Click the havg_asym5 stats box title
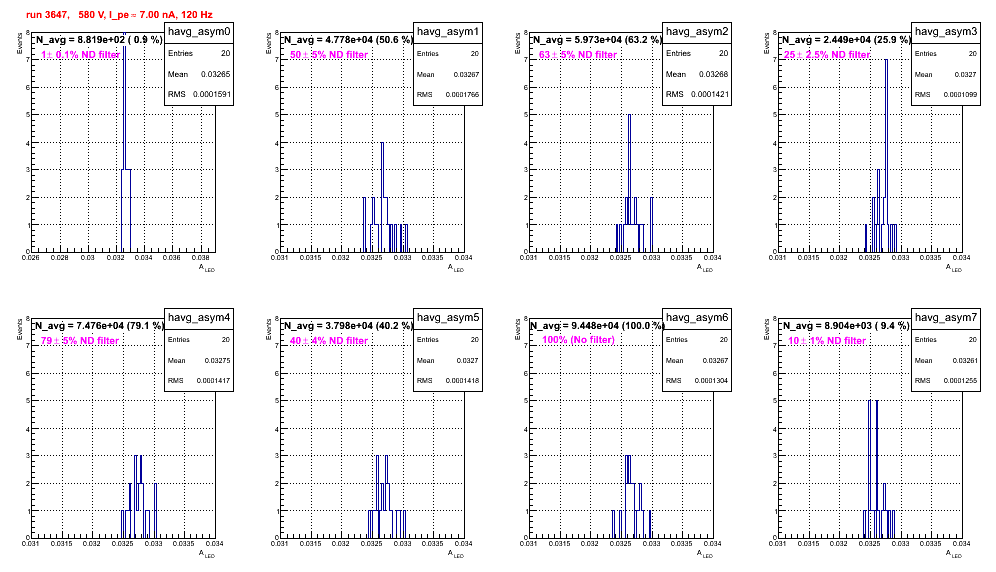 (x=448, y=318)
